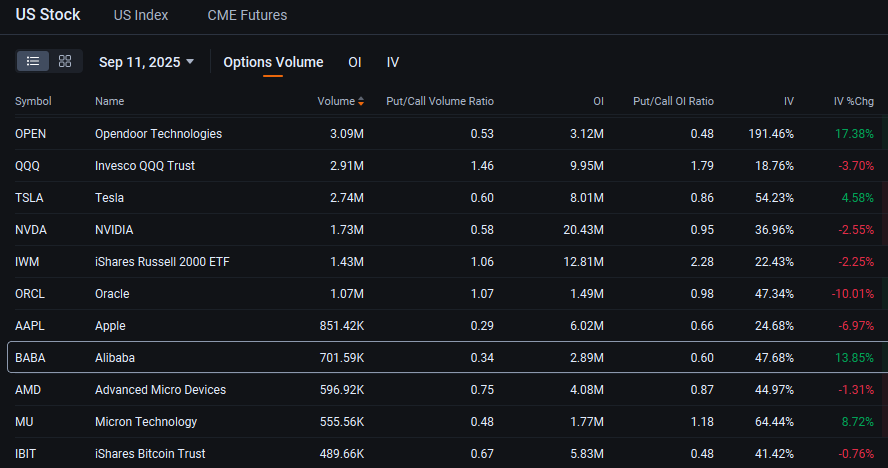Open the AMD ticker symbol
The width and height of the screenshot is (888, 468).
28,390
